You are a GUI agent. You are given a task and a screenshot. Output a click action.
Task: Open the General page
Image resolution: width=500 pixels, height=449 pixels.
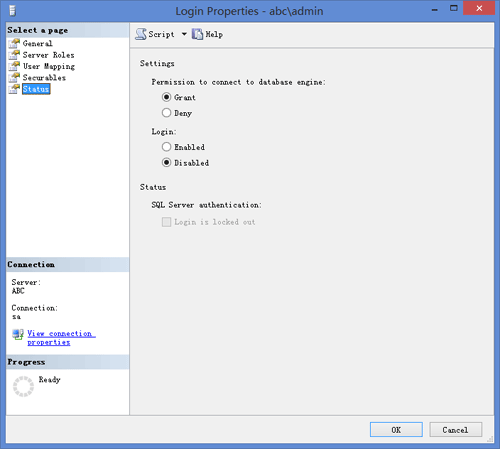click(38, 44)
